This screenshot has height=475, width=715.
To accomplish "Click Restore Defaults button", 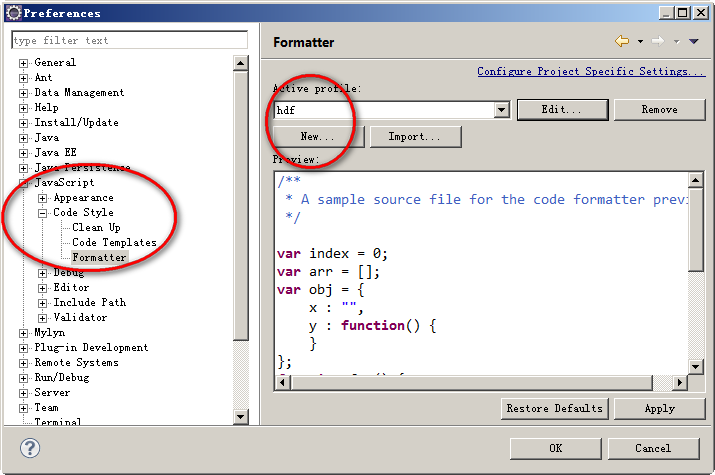I will pos(554,408).
